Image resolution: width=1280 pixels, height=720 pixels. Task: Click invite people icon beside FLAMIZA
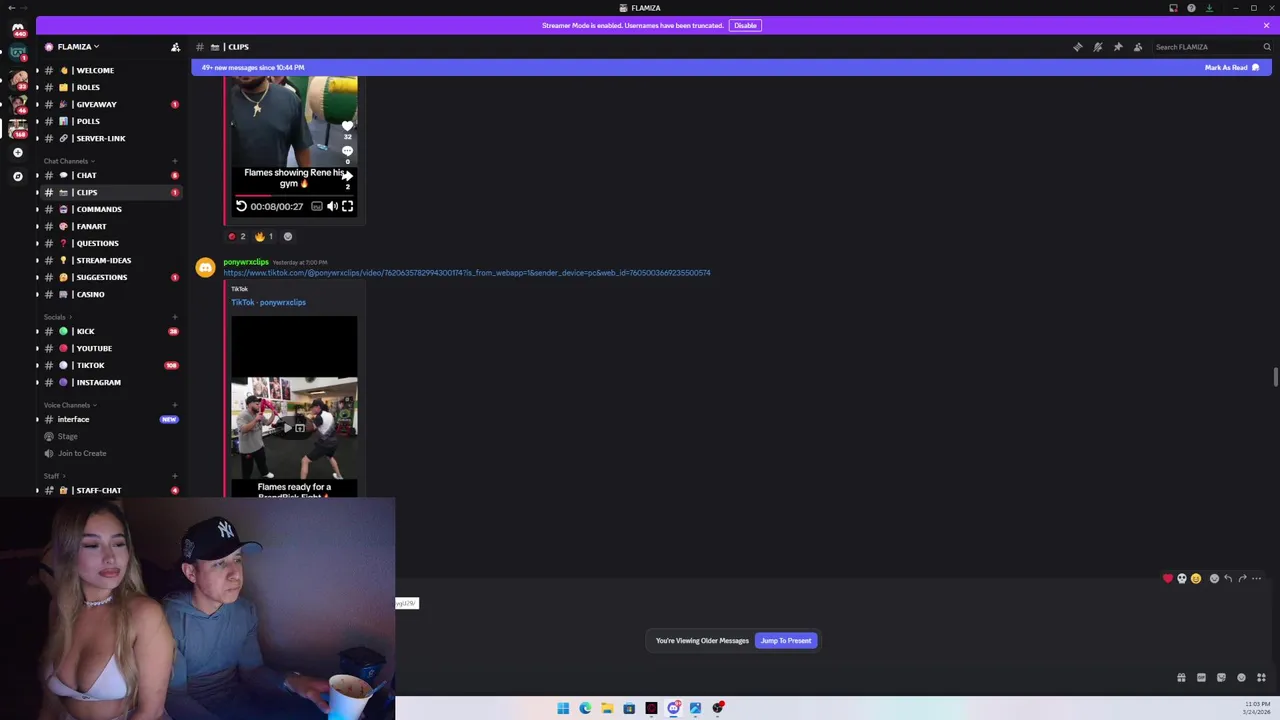tap(175, 47)
